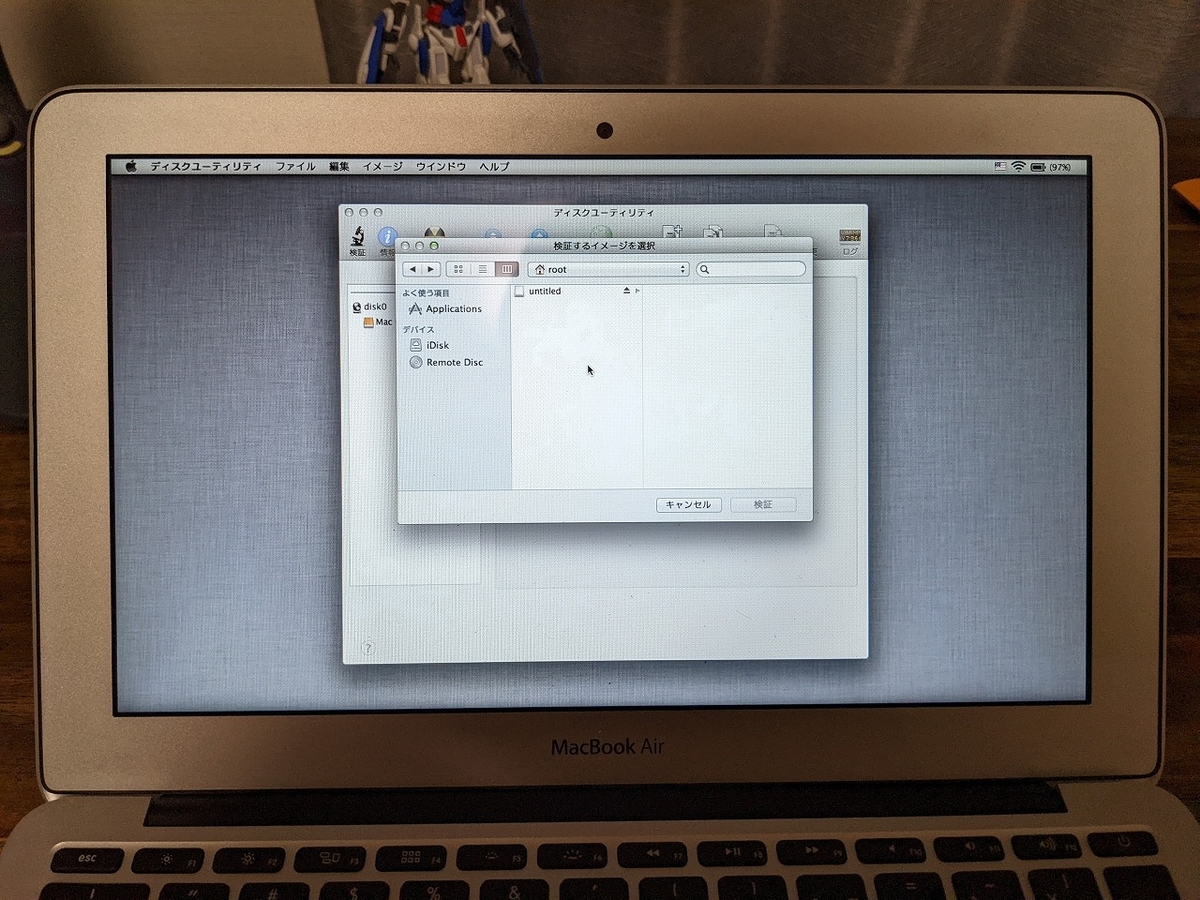Switch to column view in file dialog
This screenshot has width=1200, height=900.
click(x=507, y=269)
